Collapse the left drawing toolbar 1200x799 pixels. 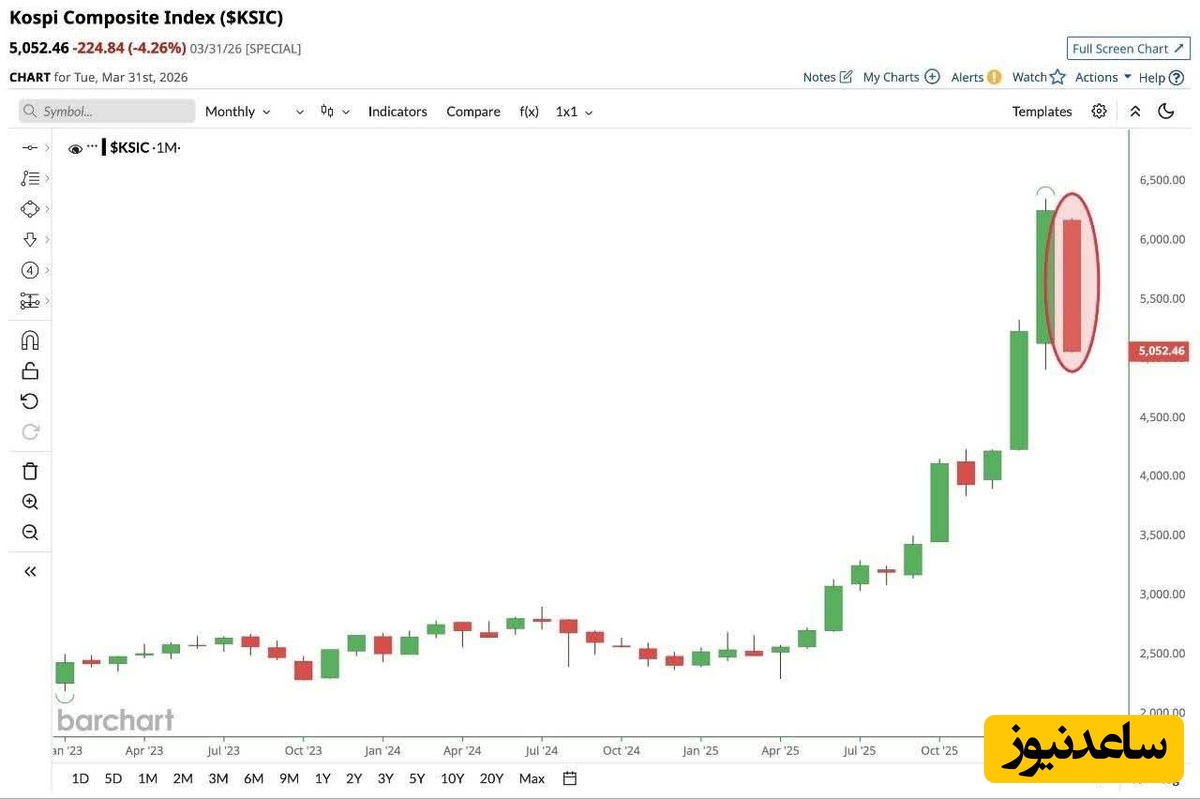pyautogui.click(x=30, y=571)
